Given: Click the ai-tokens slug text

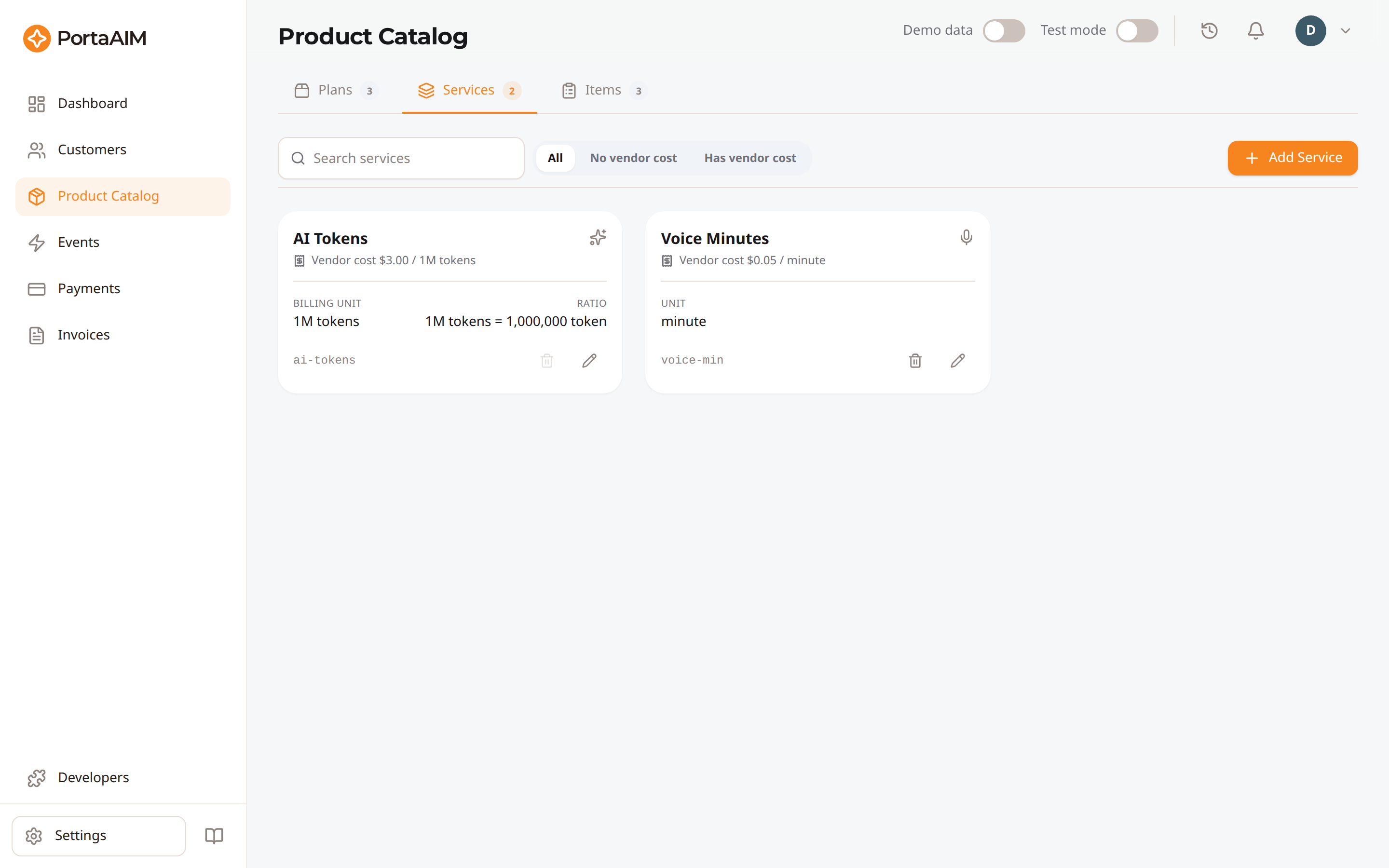Looking at the screenshot, I should [324, 360].
